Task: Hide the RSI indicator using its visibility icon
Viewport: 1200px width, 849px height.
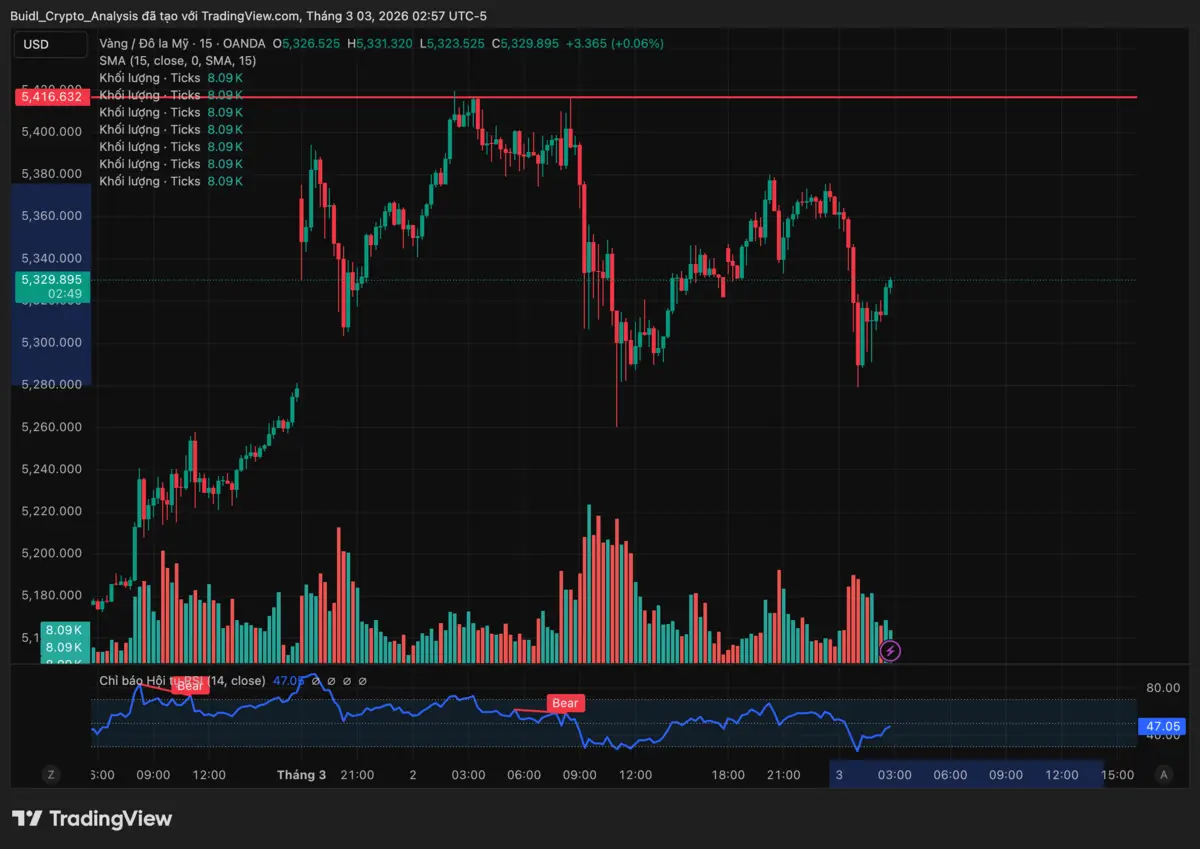Action: click(x=315, y=680)
